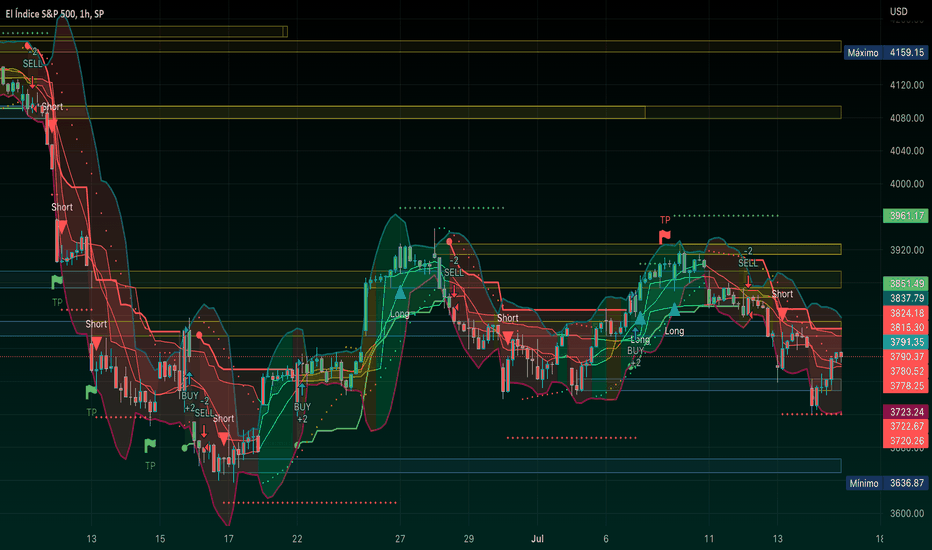Click the 6 date on time axis
The width and height of the screenshot is (932, 550).
[606, 539]
